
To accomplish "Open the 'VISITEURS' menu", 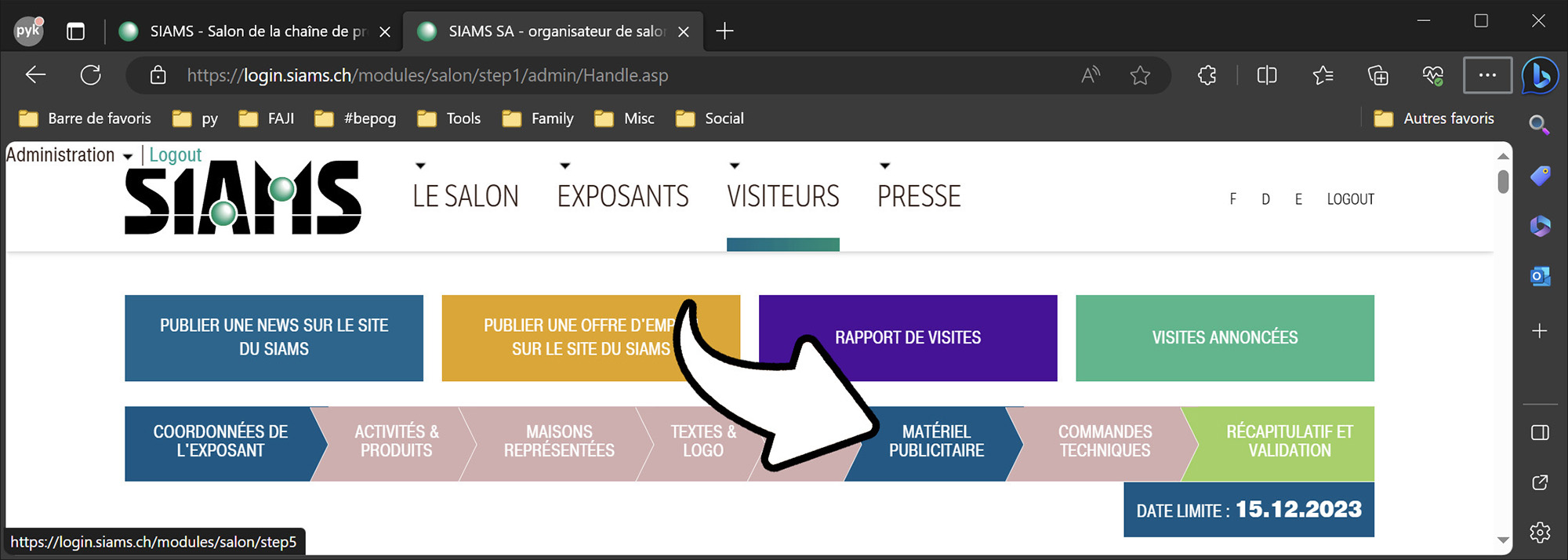I will (783, 196).
